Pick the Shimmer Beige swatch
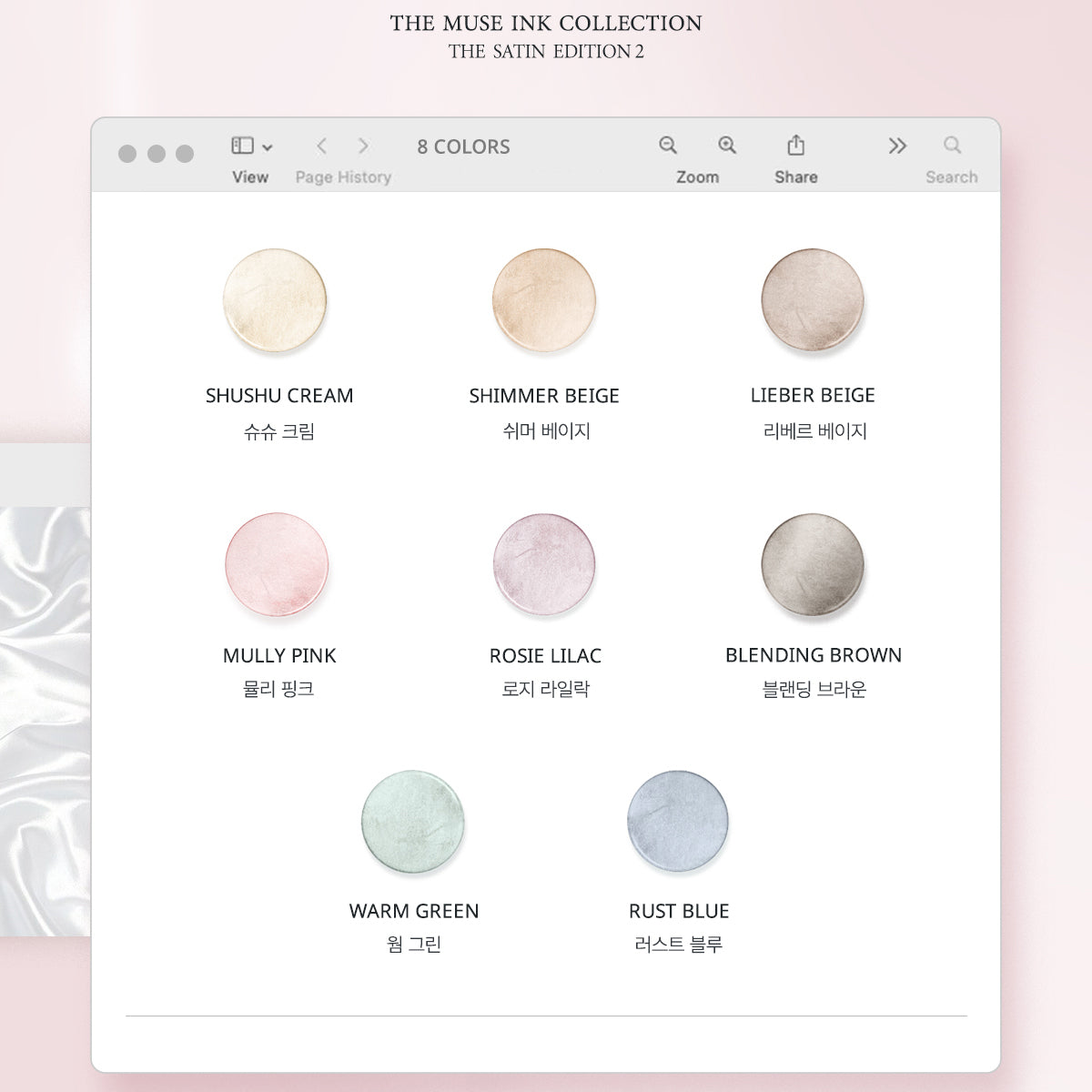The width and height of the screenshot is (1092, 1092). (x=544, y=300)
